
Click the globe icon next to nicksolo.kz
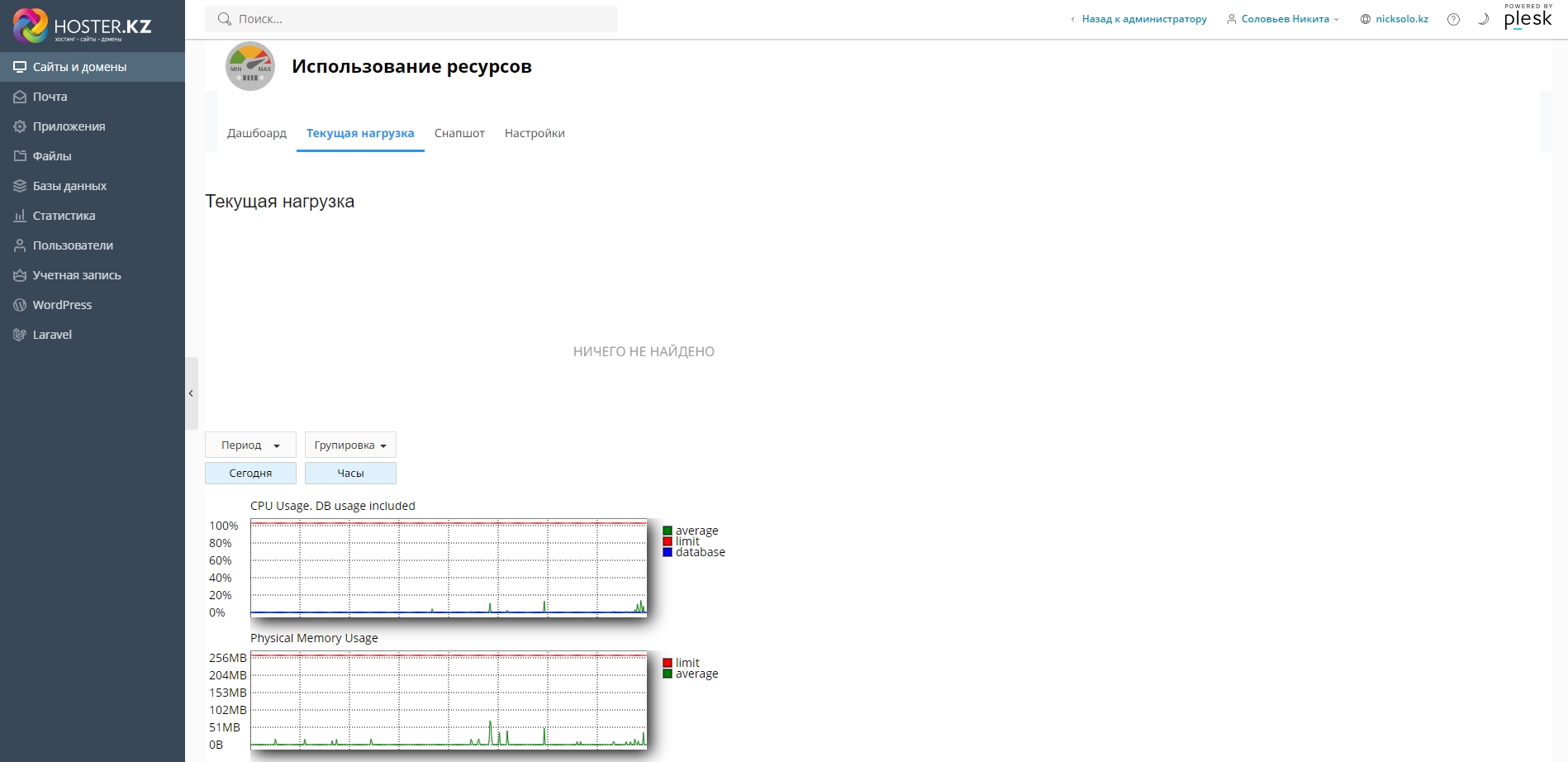pyautogui.click(x=1366, y=19)
